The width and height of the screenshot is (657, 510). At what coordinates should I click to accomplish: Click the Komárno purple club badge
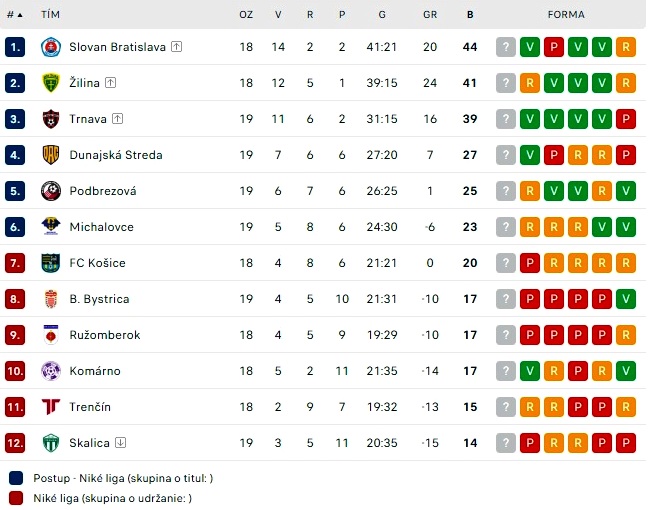(x=51, y=371)
